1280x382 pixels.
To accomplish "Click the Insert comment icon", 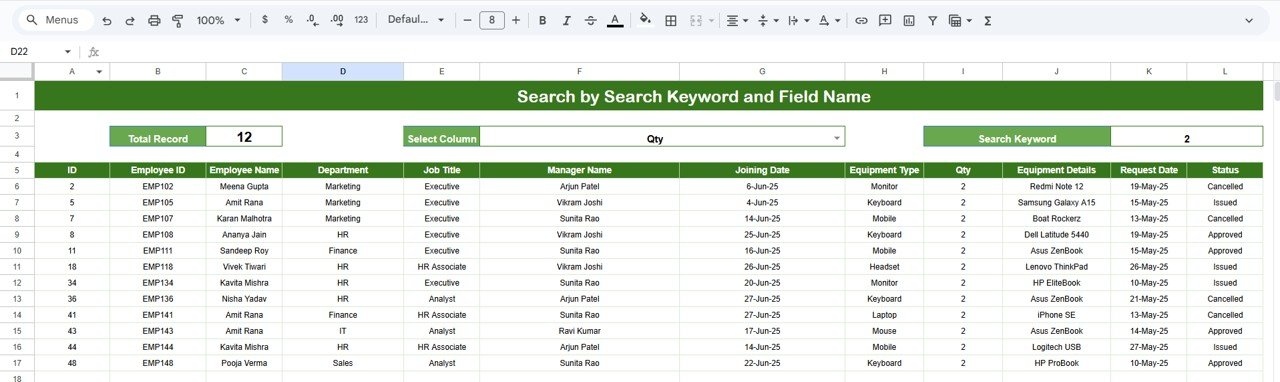I will [885, 20].
